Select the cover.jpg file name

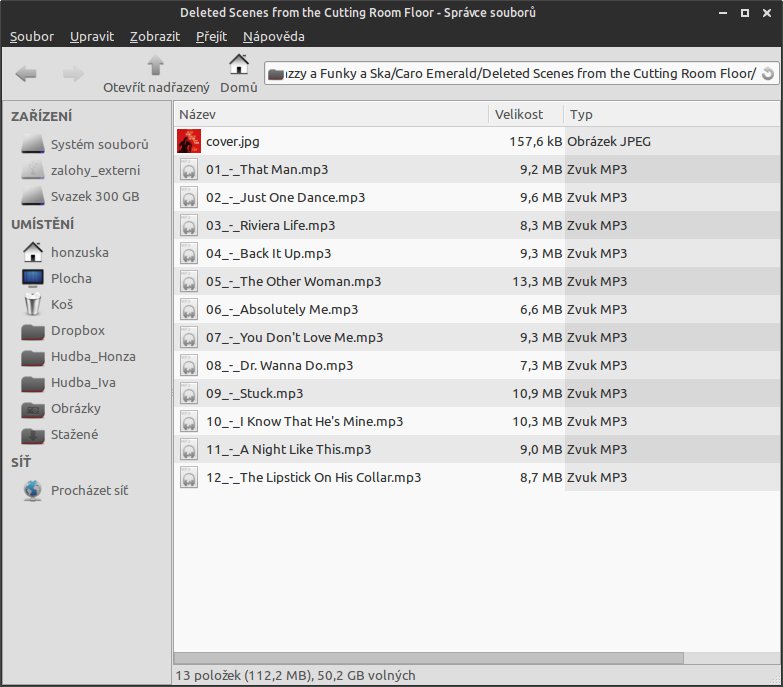coord(233,141)
